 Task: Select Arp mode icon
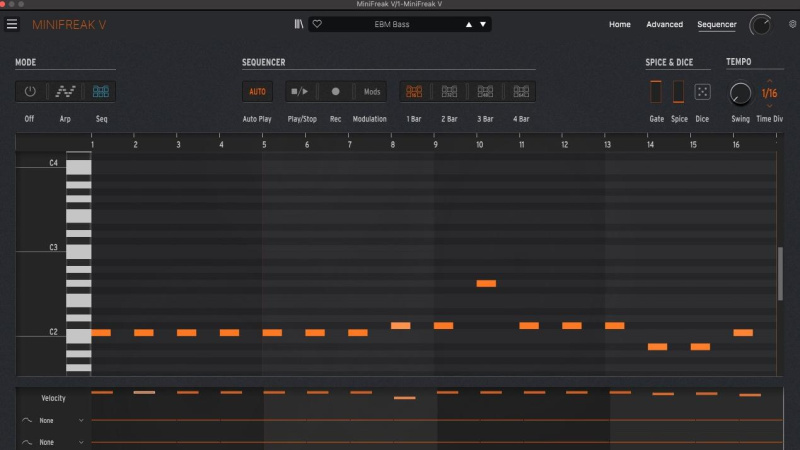tap(65, 91)
